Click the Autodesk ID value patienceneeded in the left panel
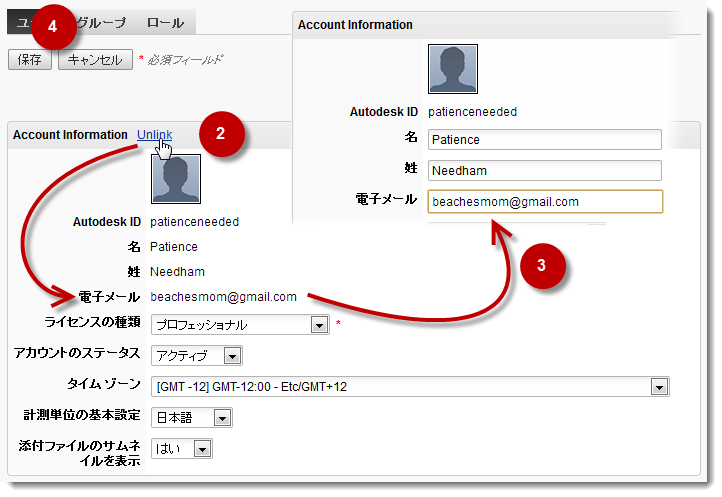722x497 pixels. pyautogui.click(x=194, y=222)
